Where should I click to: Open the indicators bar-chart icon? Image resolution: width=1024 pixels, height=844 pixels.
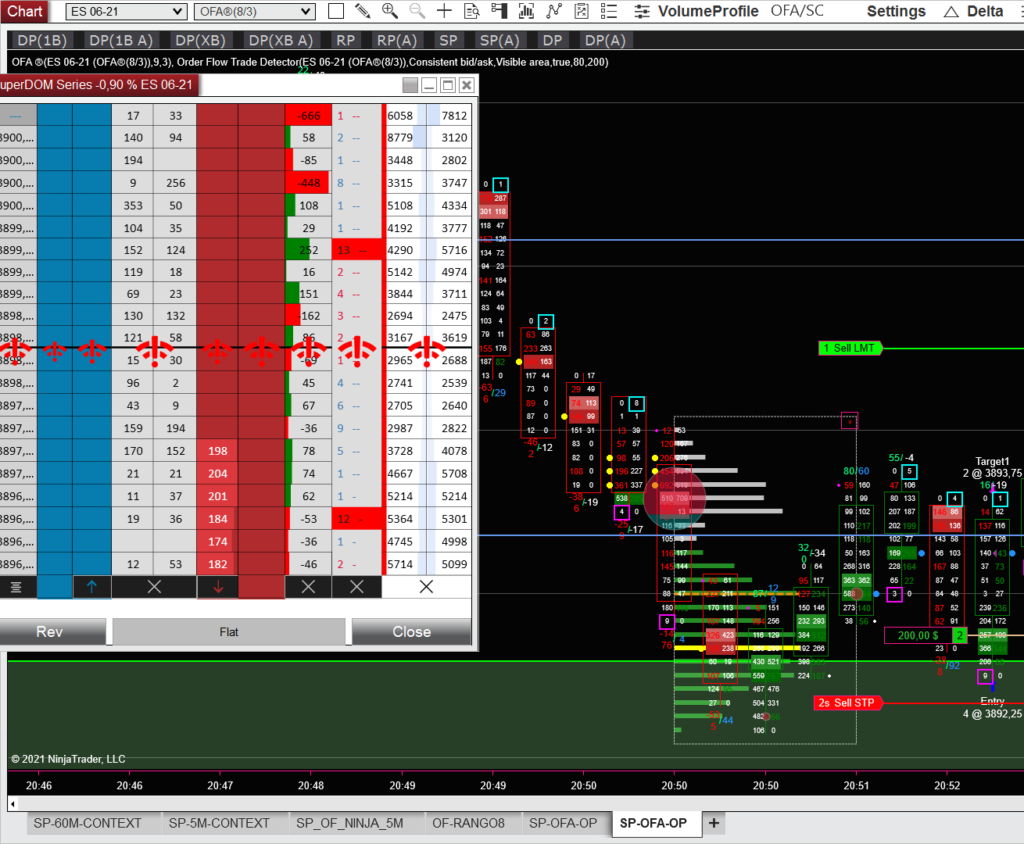[x=526, y=11]
